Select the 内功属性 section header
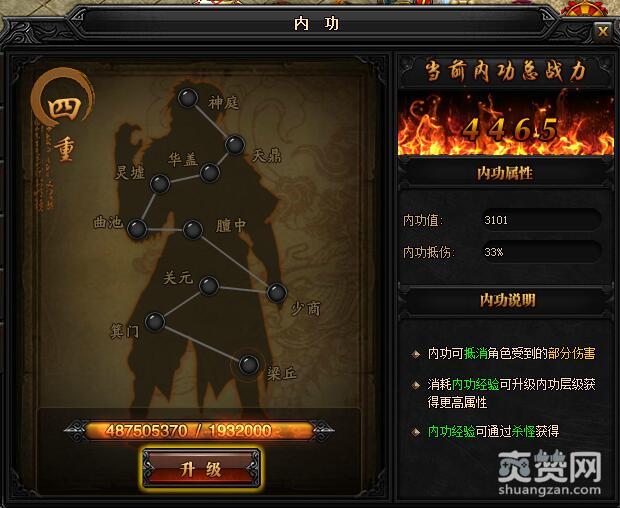 point(505,173)
